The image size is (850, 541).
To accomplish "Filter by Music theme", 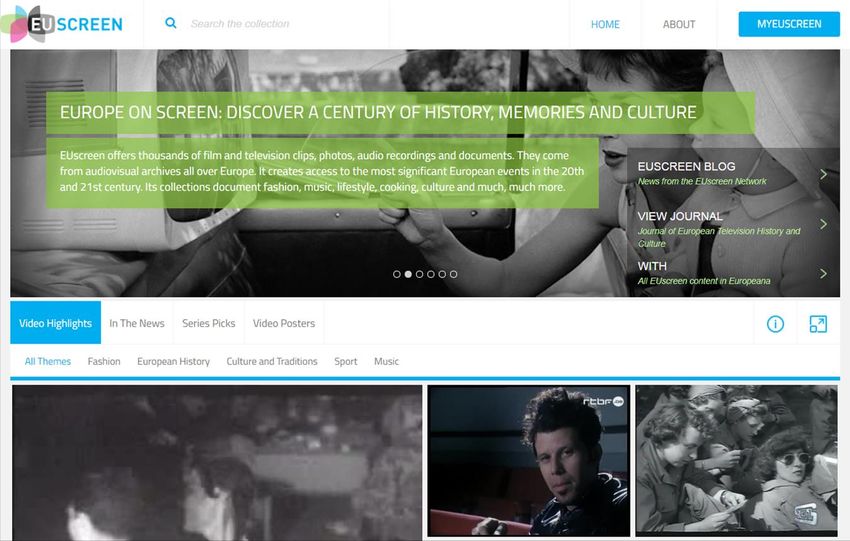I will pos(387,362).
